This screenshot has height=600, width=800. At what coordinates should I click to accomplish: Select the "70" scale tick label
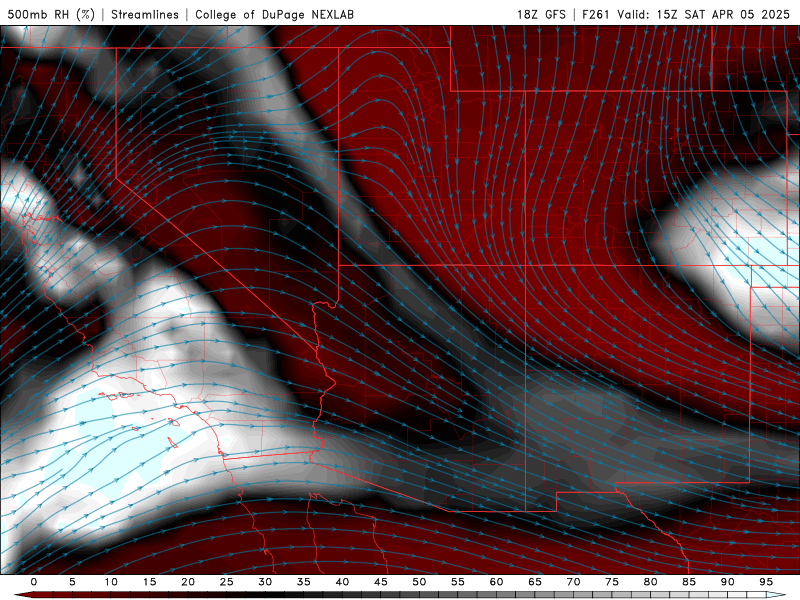tap(573, 582)
